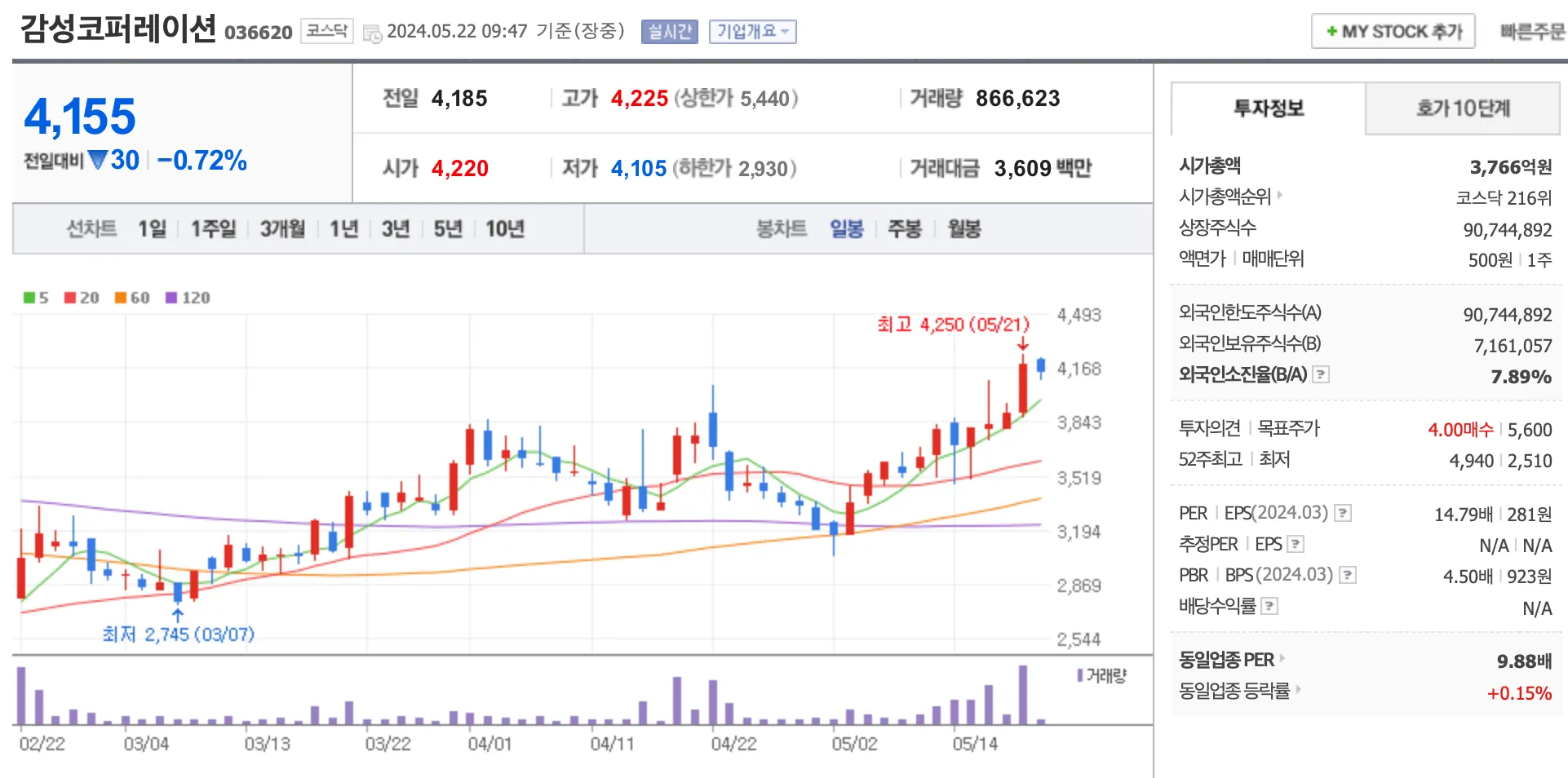Click the arrow next to 시가총액순위
This screenshot has height=778, width=1568.
[1280, 195]
